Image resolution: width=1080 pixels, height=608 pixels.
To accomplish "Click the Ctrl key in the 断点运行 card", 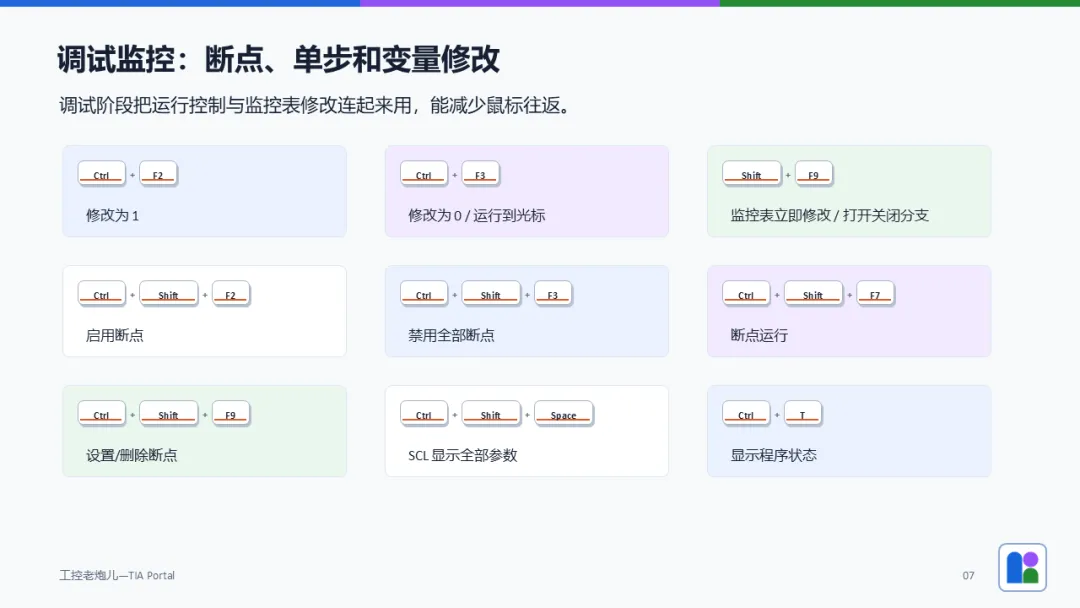I will [x=746, y=294].
